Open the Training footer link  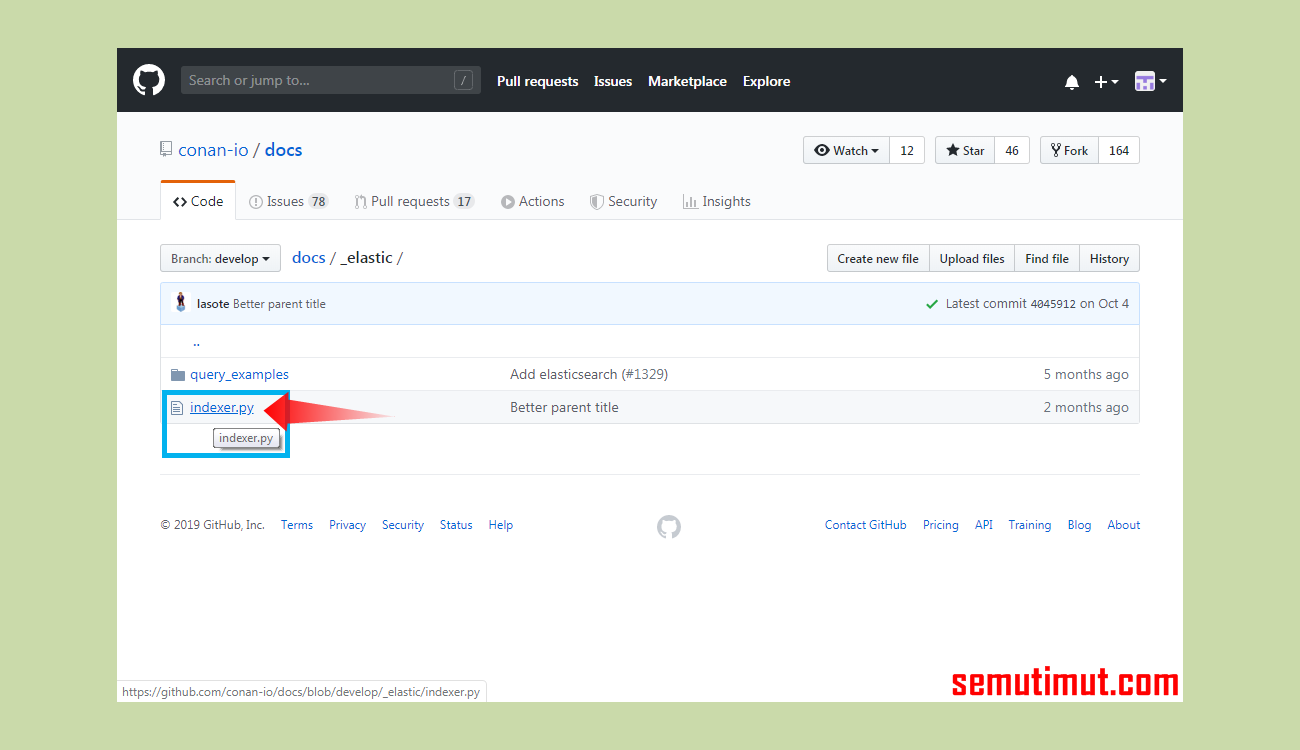[1030, 525]
